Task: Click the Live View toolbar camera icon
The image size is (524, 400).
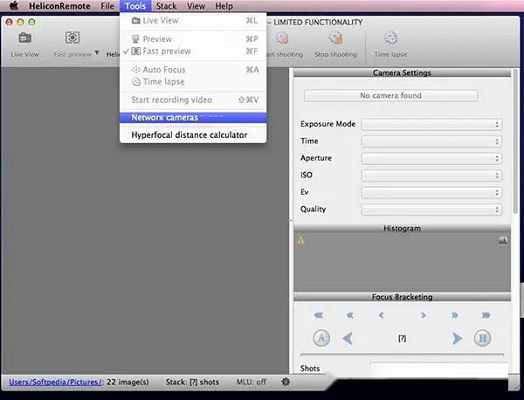Action: point(25,38)
